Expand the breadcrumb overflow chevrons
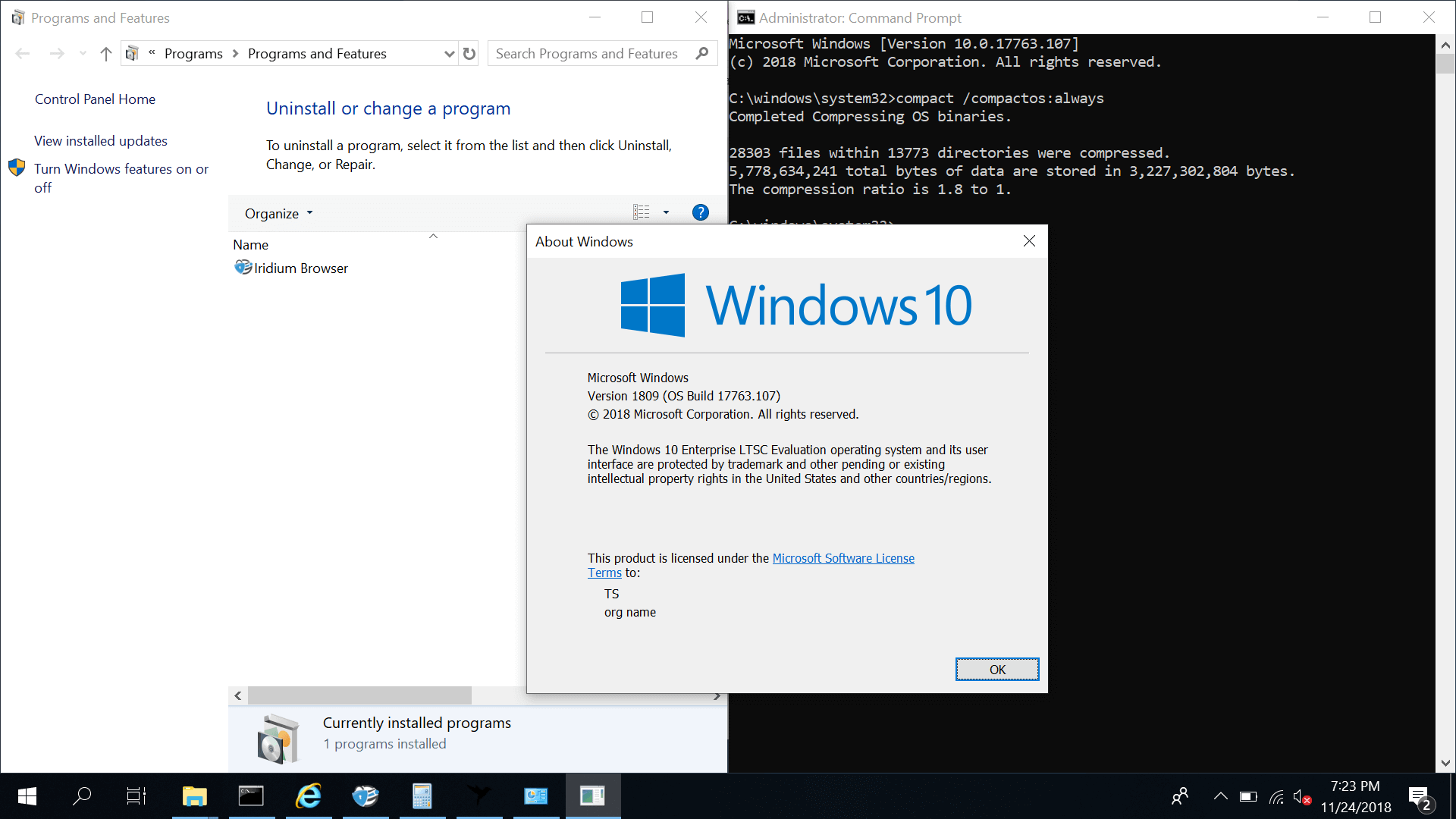 click(152, 52)
